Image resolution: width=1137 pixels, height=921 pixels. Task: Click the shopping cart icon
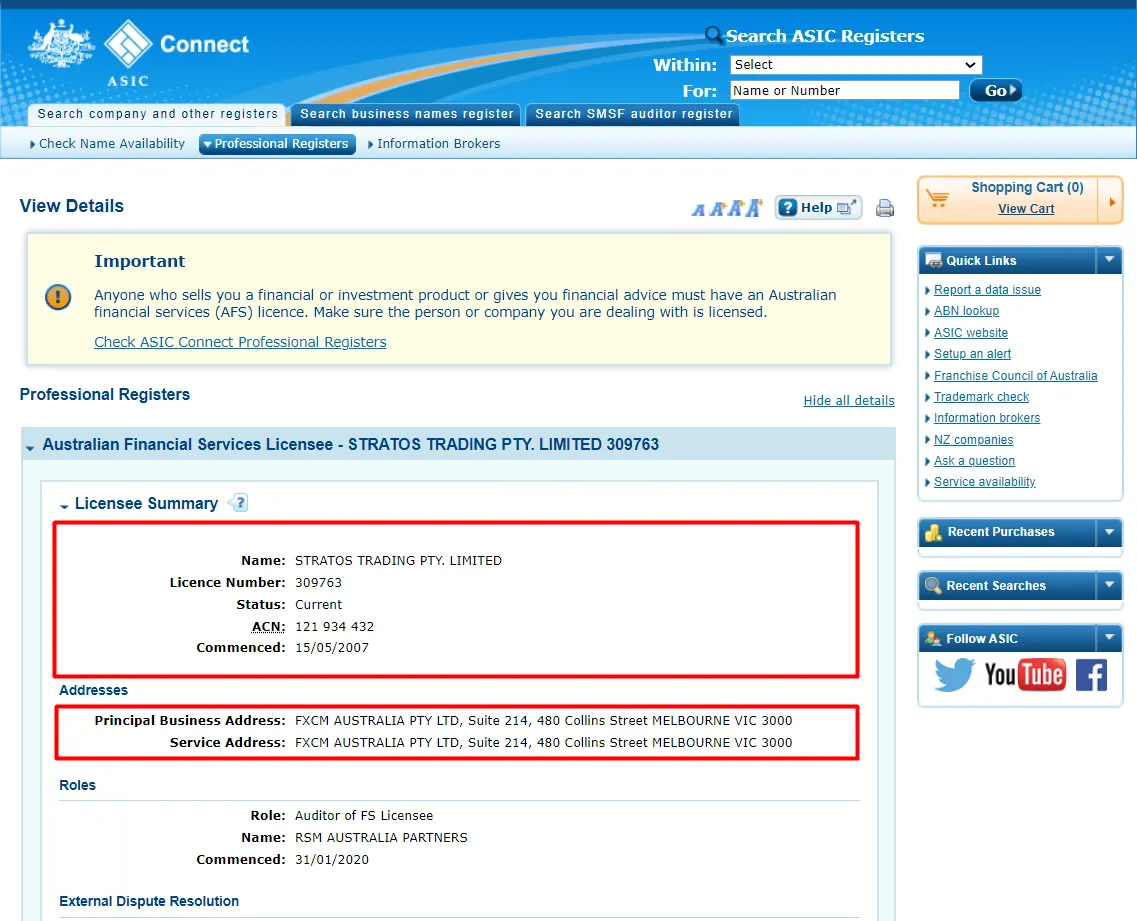[937, 198]
